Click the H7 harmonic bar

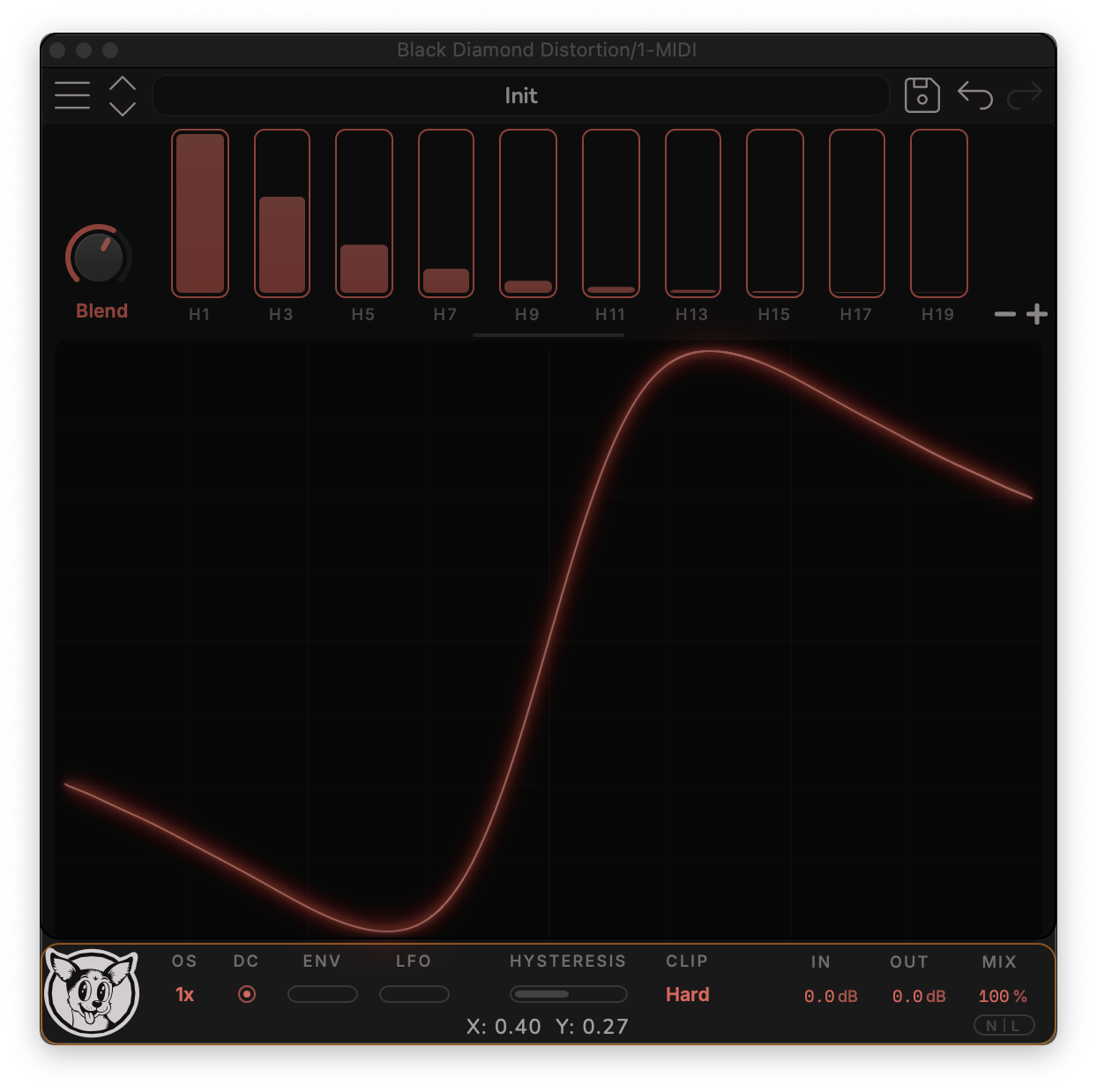tap(446, 213)
